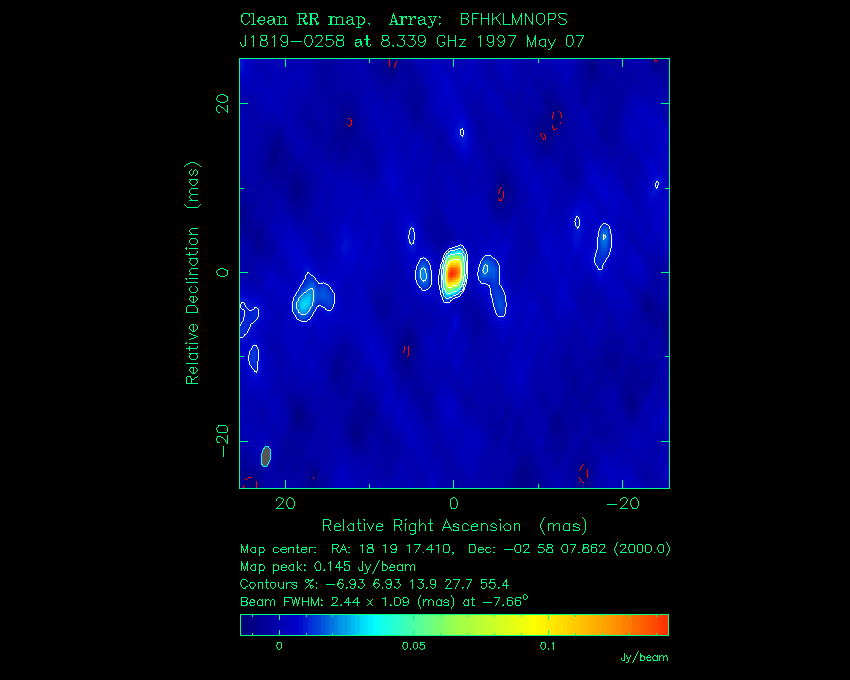Click the 'Relative Declination (mas)' axis label

click(x=192, y=273)
